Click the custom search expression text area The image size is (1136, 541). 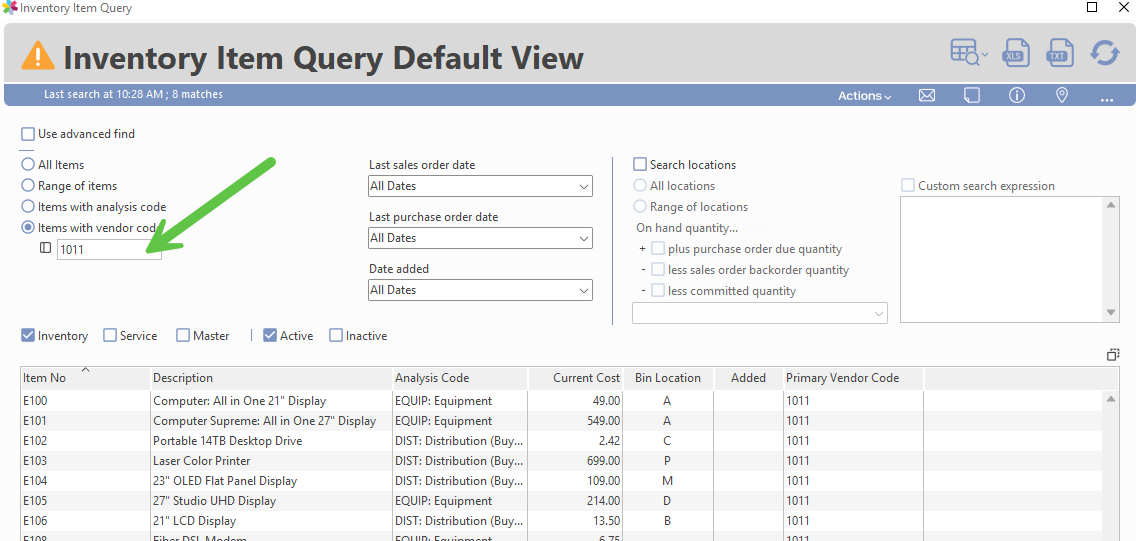tap(1003, 260)
